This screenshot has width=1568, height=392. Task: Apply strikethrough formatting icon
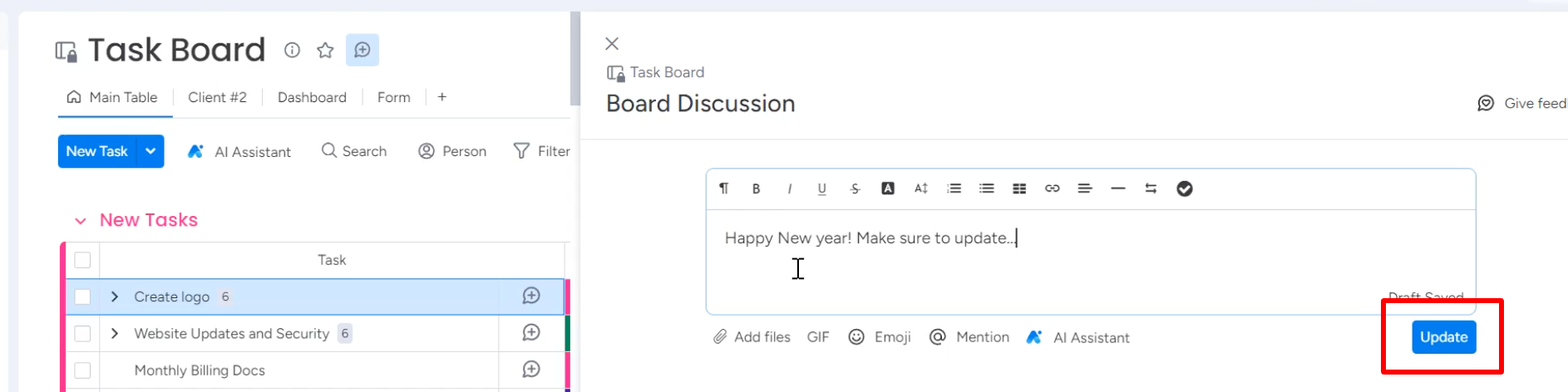tap(855, 189)
